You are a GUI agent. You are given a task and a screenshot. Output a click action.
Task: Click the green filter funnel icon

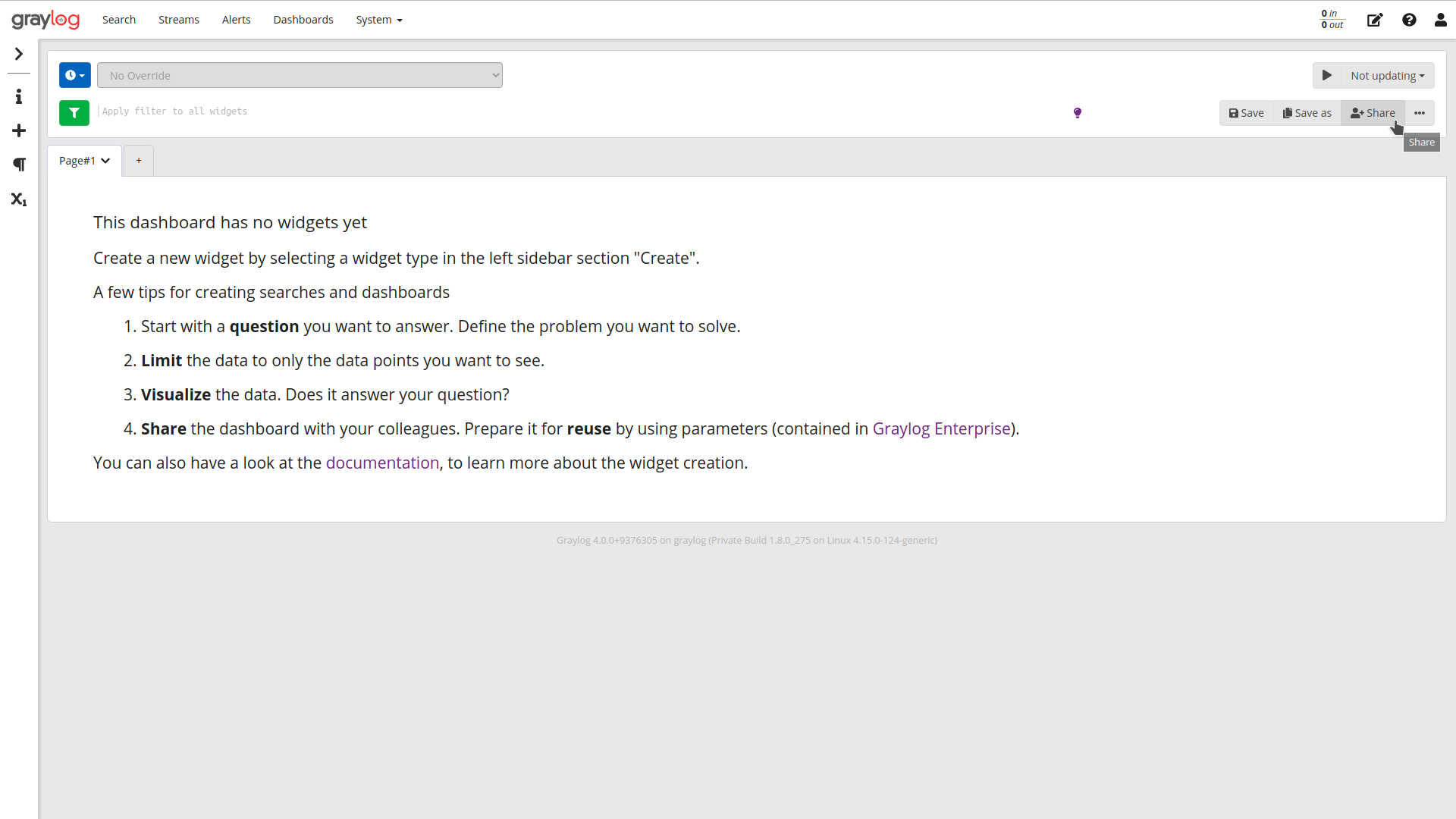pos(74,112)
